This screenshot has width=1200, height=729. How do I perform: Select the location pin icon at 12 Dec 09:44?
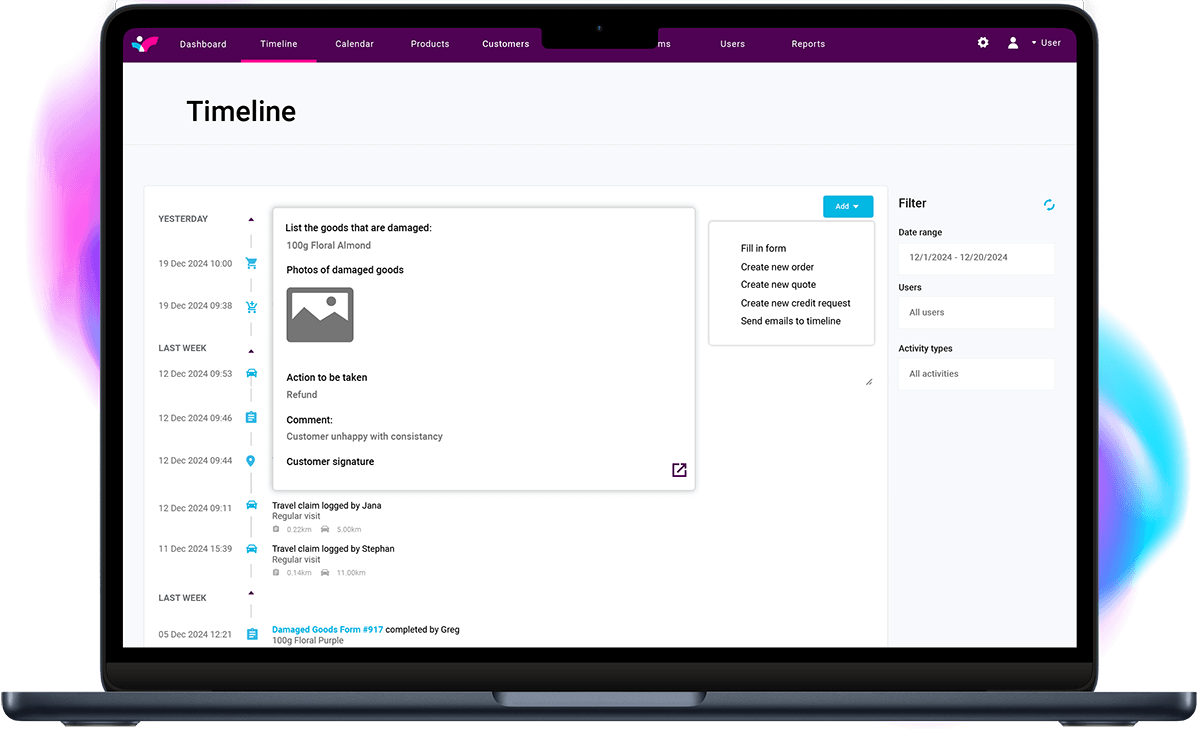pos(251,460)
